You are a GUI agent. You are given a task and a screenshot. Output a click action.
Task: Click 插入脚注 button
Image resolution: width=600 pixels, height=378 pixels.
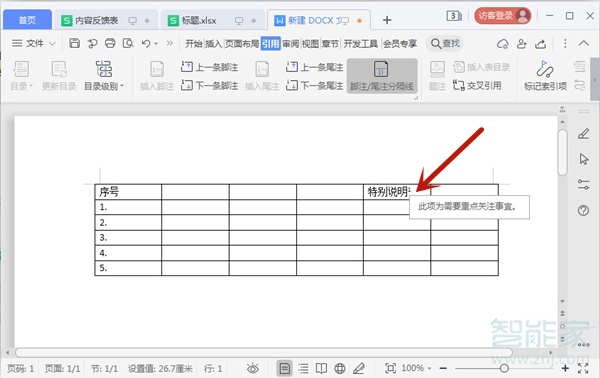coord(157,76)
